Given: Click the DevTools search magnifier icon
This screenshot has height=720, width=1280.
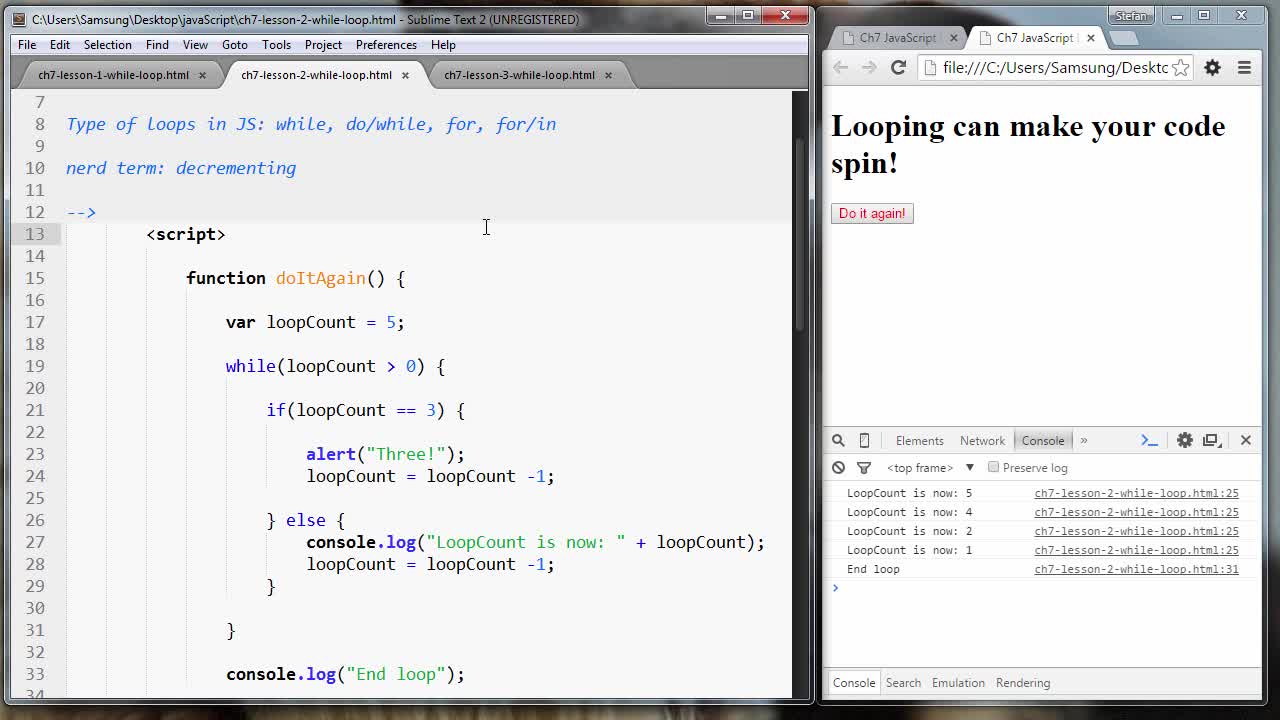Looking at the screenshot, I should [838, 440].
